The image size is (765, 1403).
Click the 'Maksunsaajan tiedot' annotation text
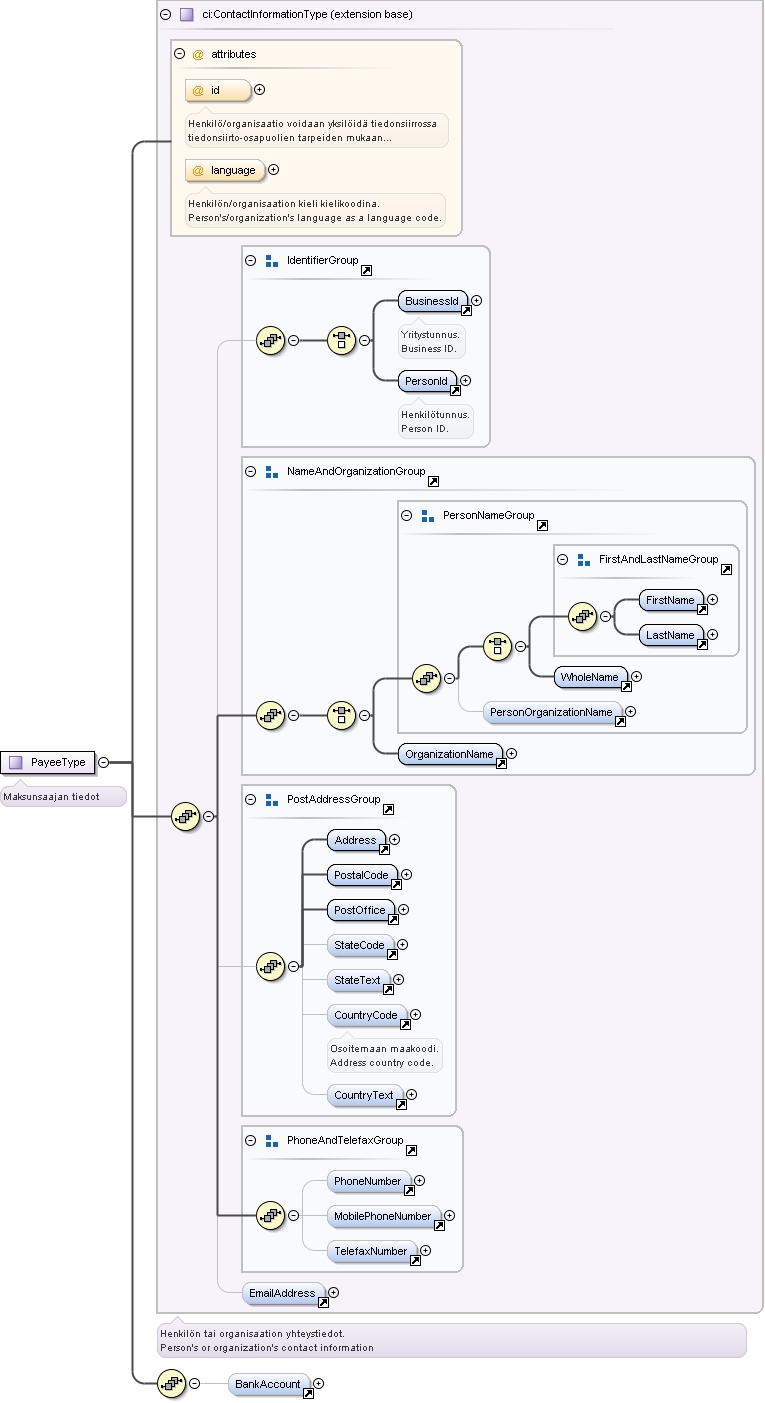[x=52, y=797]
